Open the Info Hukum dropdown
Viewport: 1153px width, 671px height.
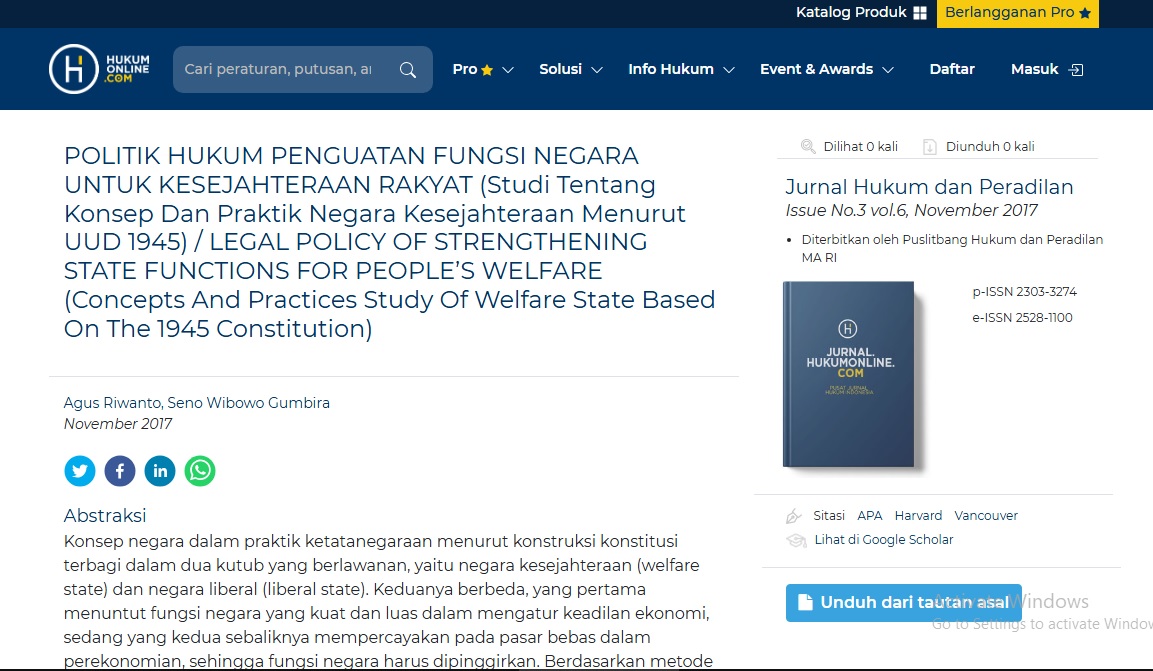[x=681, y=70]
